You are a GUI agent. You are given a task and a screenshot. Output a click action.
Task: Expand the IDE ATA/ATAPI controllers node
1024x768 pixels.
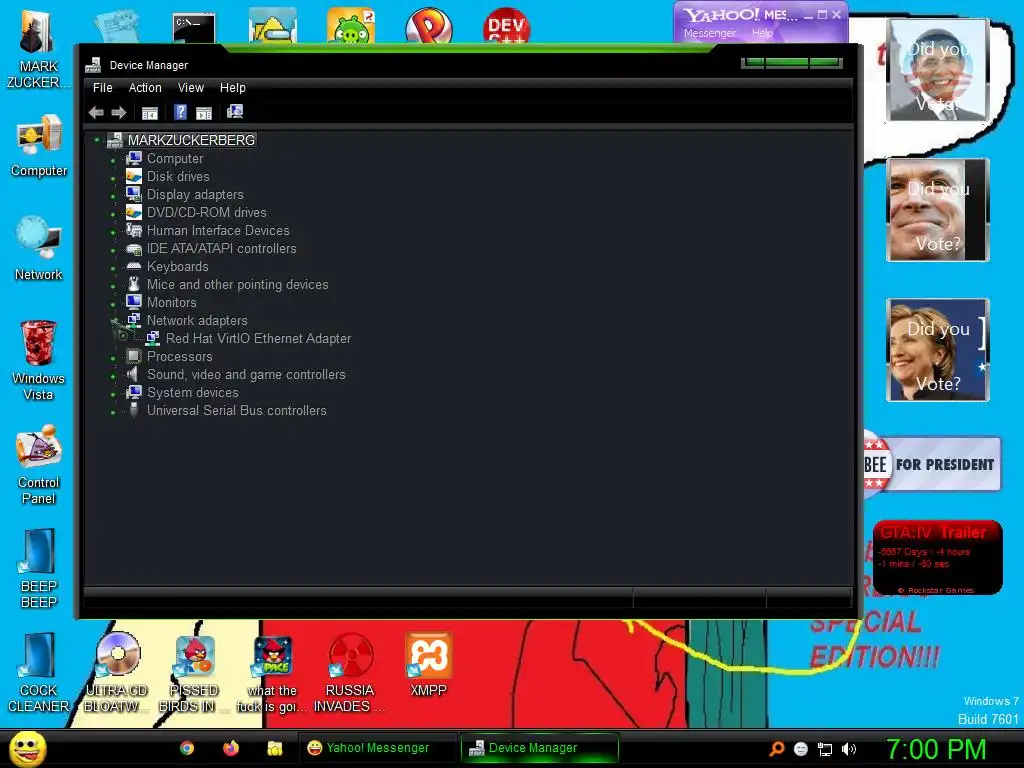coord(113,249)
